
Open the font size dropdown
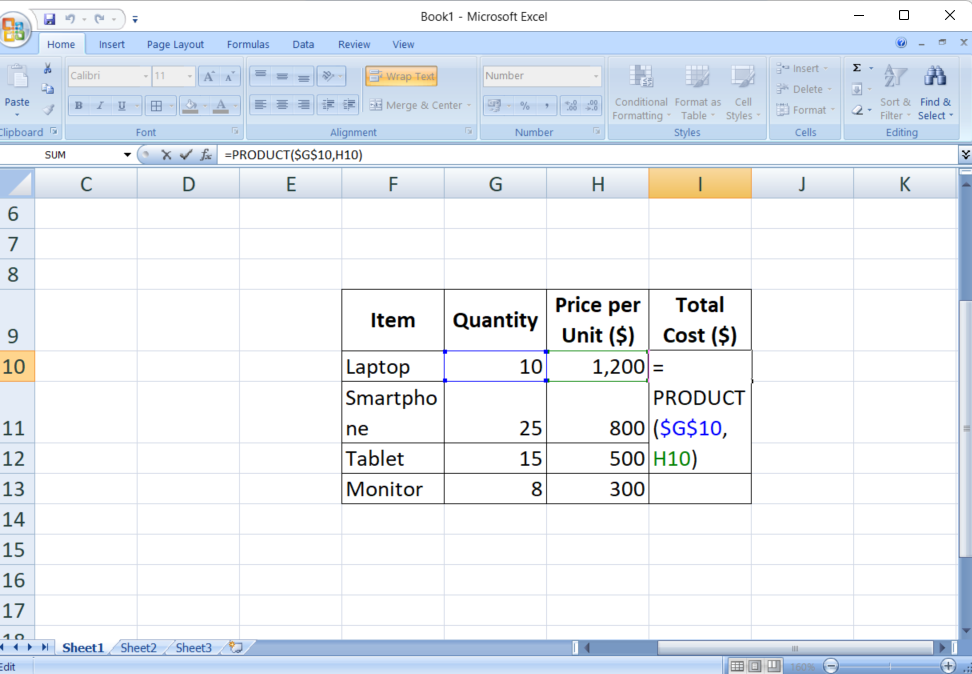point(190,76)
